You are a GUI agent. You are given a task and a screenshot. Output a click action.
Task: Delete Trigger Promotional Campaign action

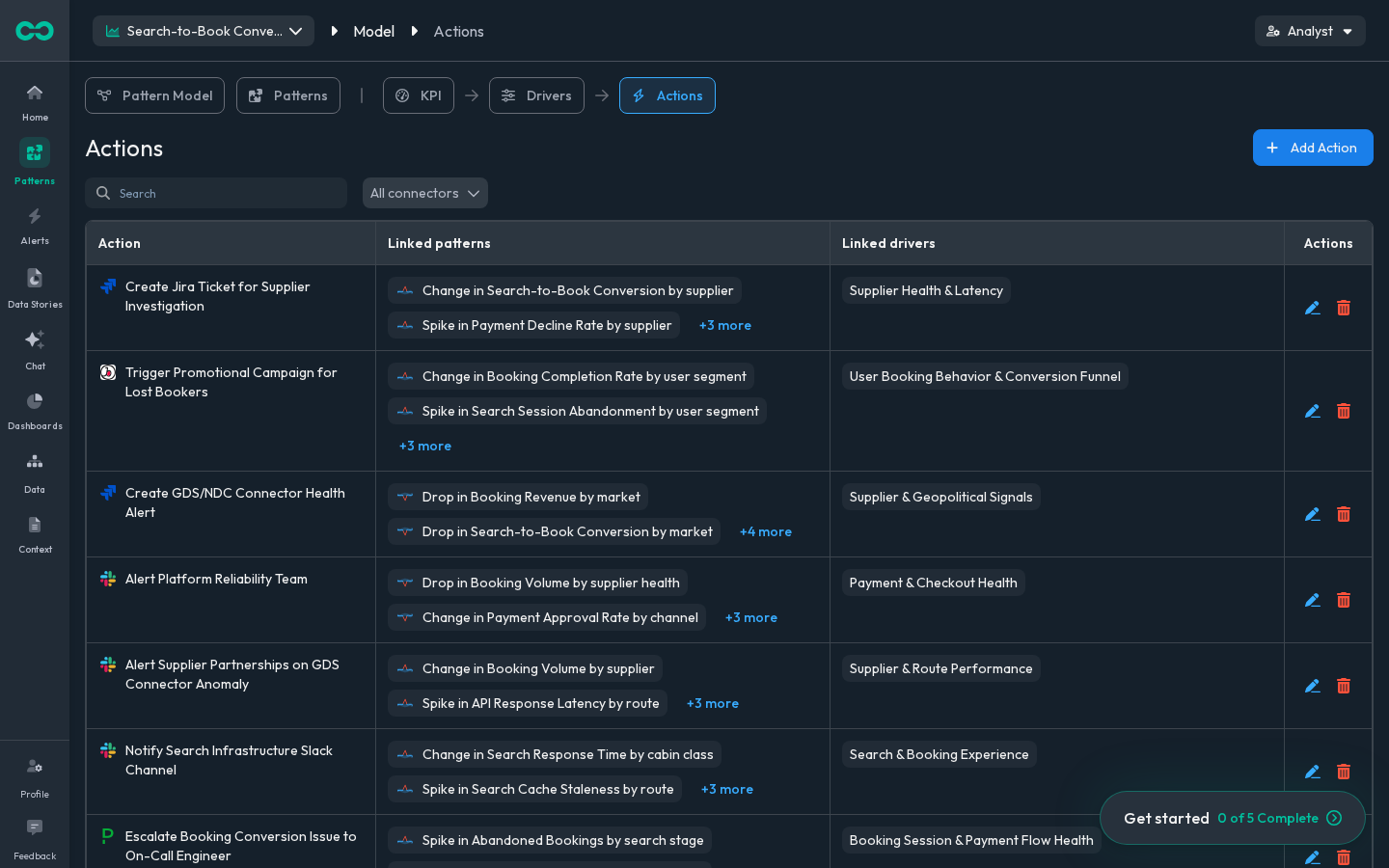1344,411
